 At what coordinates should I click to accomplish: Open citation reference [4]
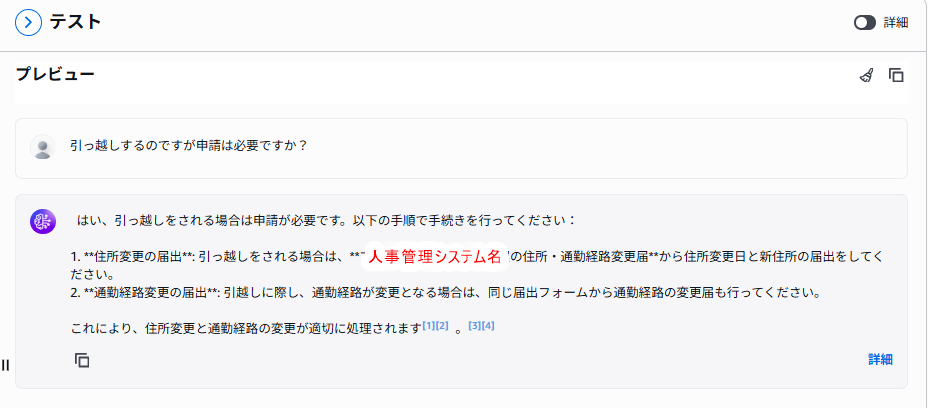click(489, 325)
